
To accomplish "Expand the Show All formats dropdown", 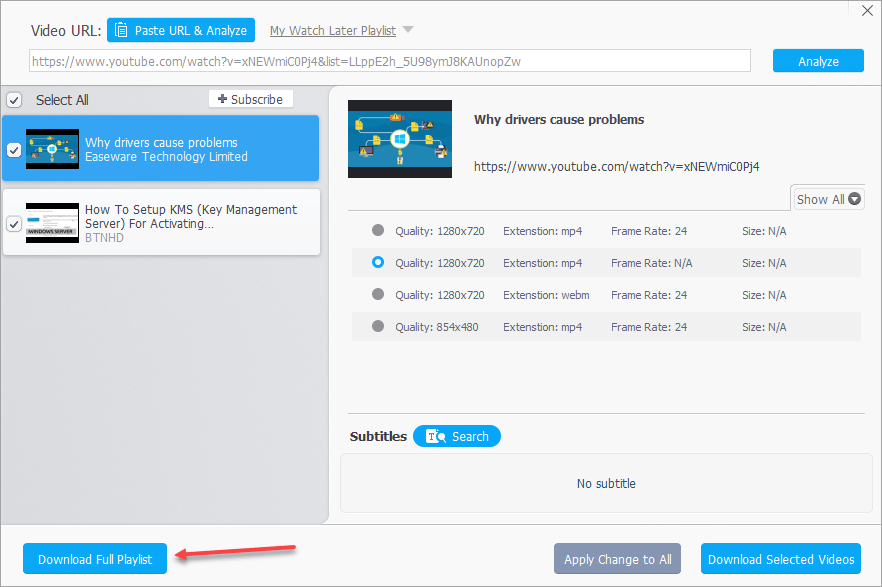I will point(829,199).
